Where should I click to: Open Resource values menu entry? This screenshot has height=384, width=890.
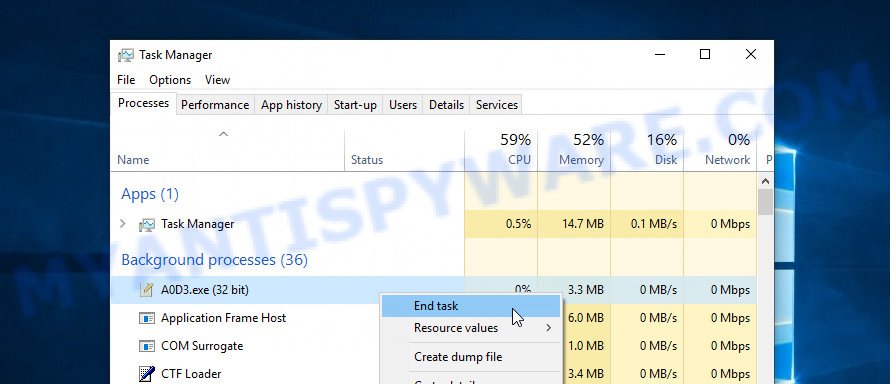[x=471, y=328]
